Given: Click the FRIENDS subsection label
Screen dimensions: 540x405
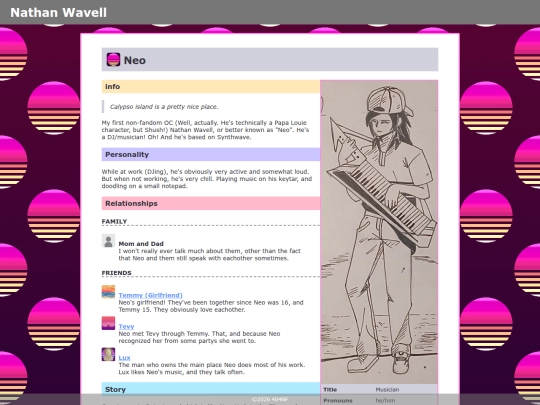Looking at the screenshot, I should pyautogui.click(x=116, y=273).
